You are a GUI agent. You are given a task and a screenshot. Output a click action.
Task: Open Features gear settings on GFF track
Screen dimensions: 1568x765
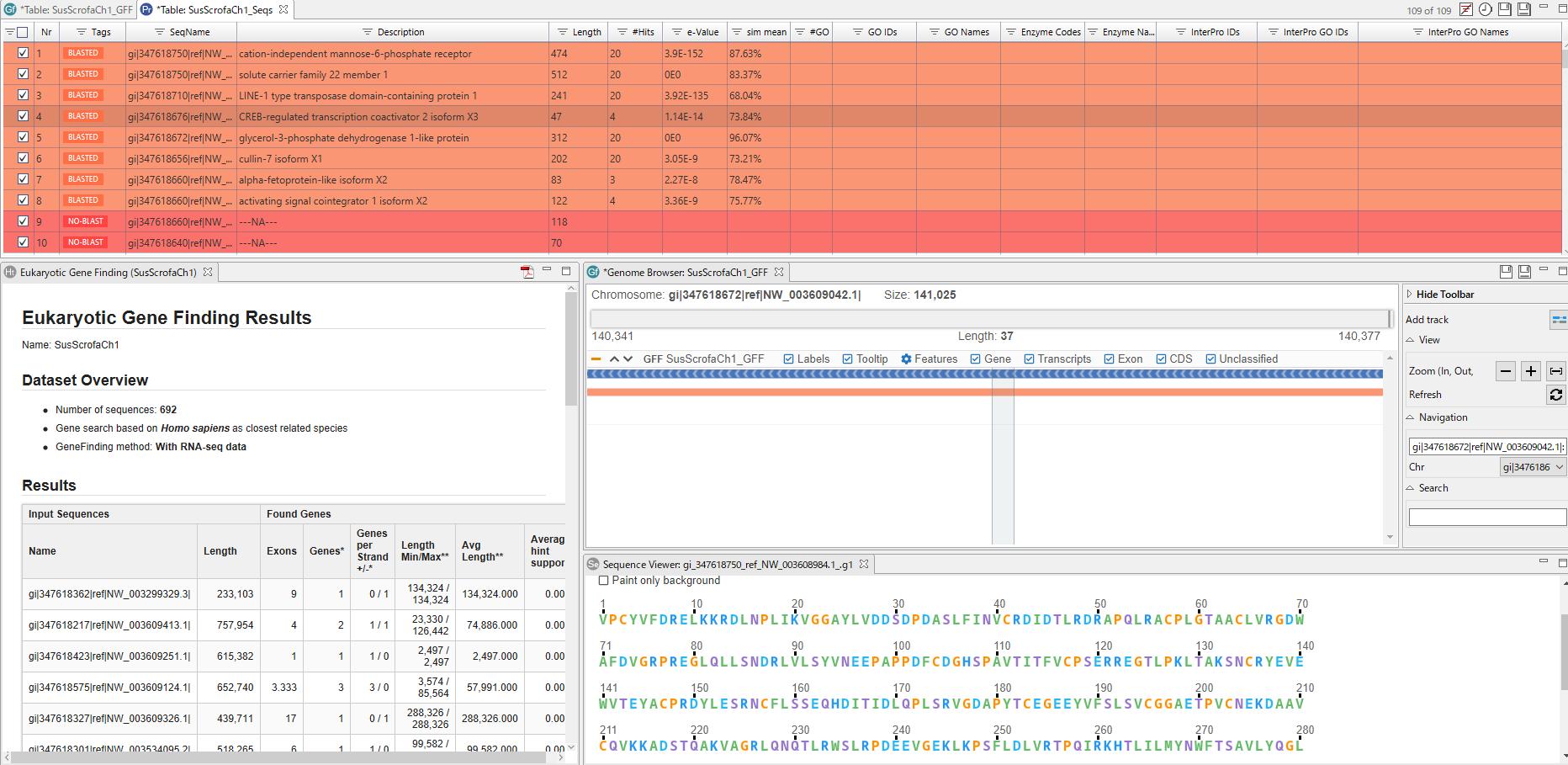point(906,359)
